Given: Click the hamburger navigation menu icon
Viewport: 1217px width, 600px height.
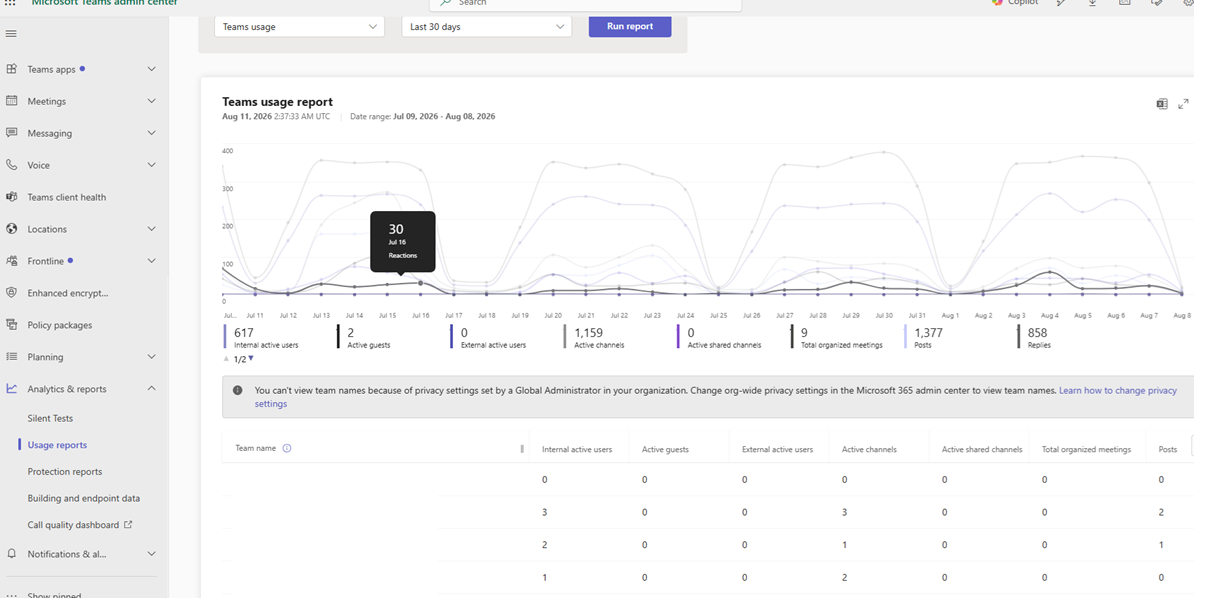Looking at the screenshot, I should point(12,34).
